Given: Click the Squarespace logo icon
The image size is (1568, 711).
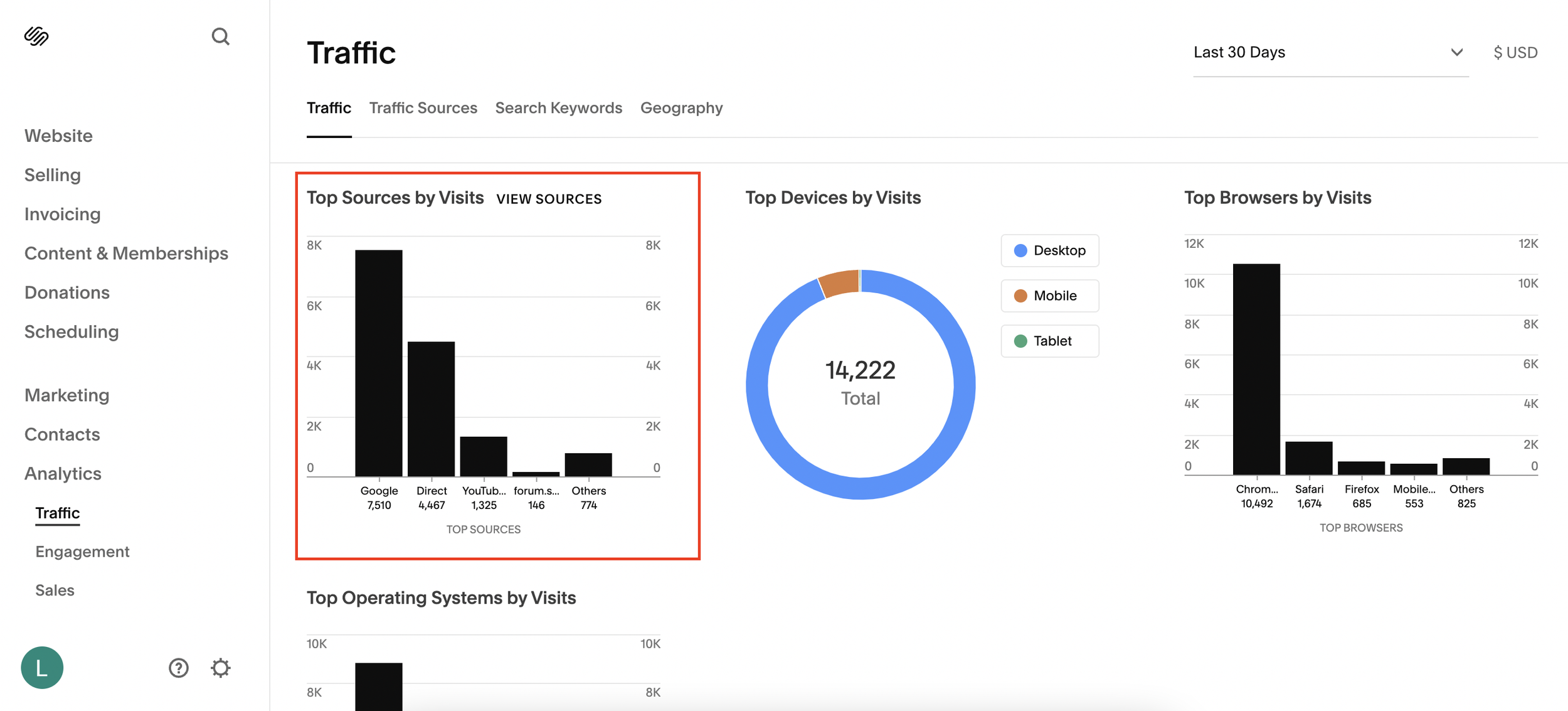Looking at the screenshot, I should (36, 36).
